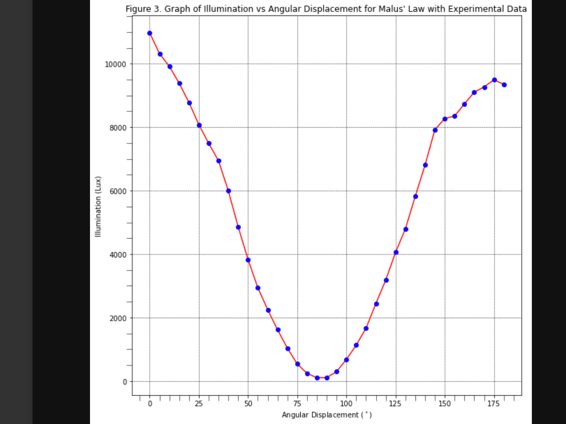Viewport: 566px width, 424px height.
Task: Pick the data point at 125 degrees near 4000
Action: click(396, 253)
